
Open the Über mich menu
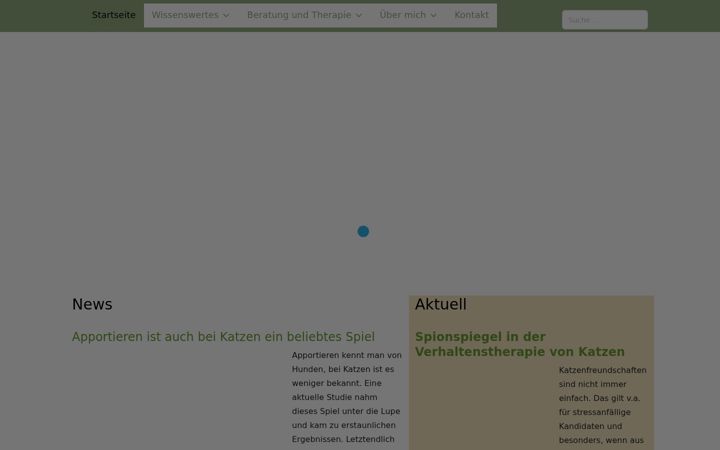point(402,15)
